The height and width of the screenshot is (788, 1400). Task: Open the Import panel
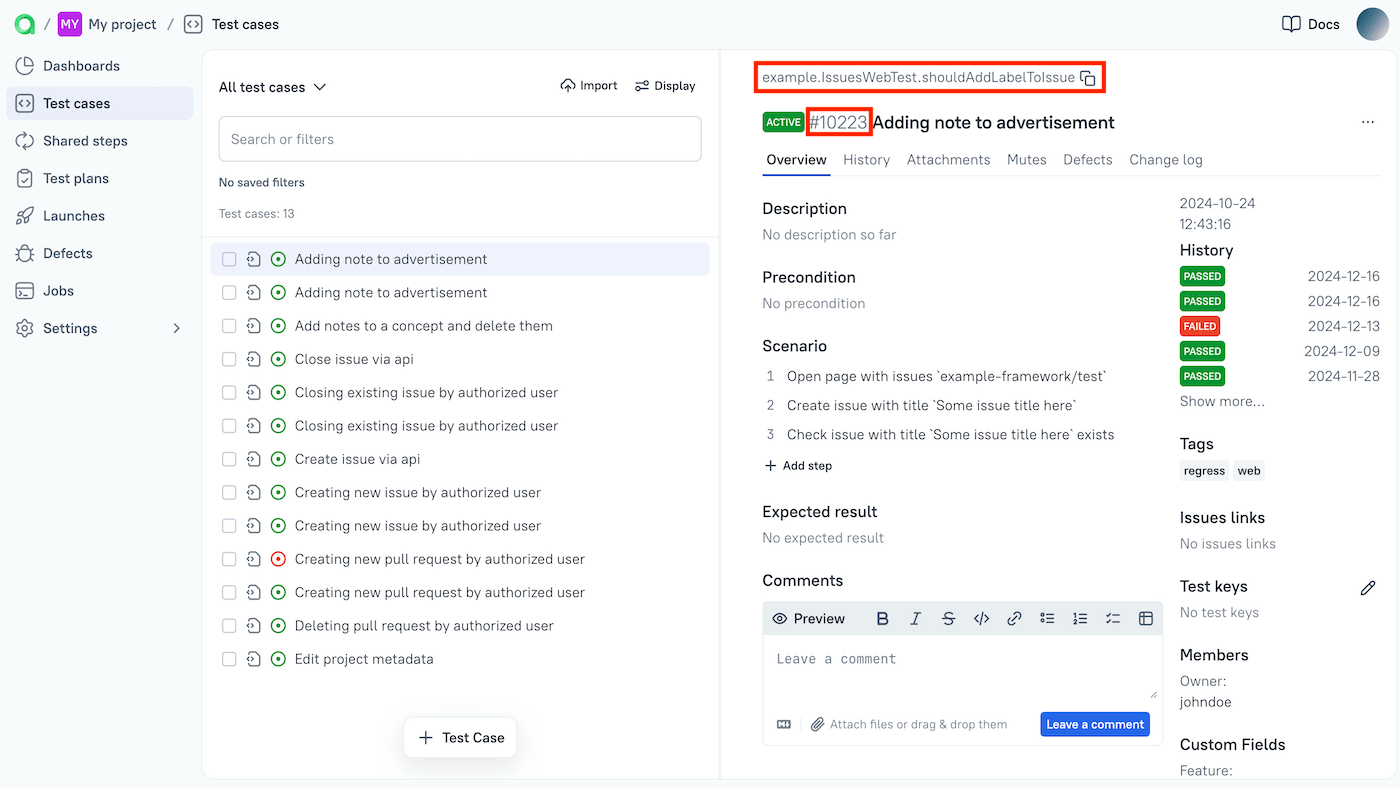pyautogui.click(x=588, y=85)
